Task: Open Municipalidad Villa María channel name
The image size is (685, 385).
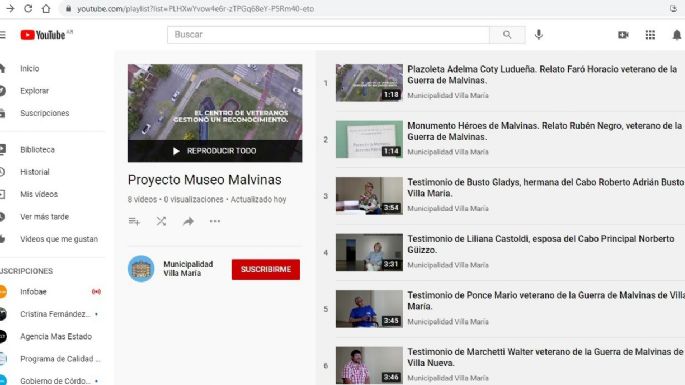Action: (x=188, y=269)
